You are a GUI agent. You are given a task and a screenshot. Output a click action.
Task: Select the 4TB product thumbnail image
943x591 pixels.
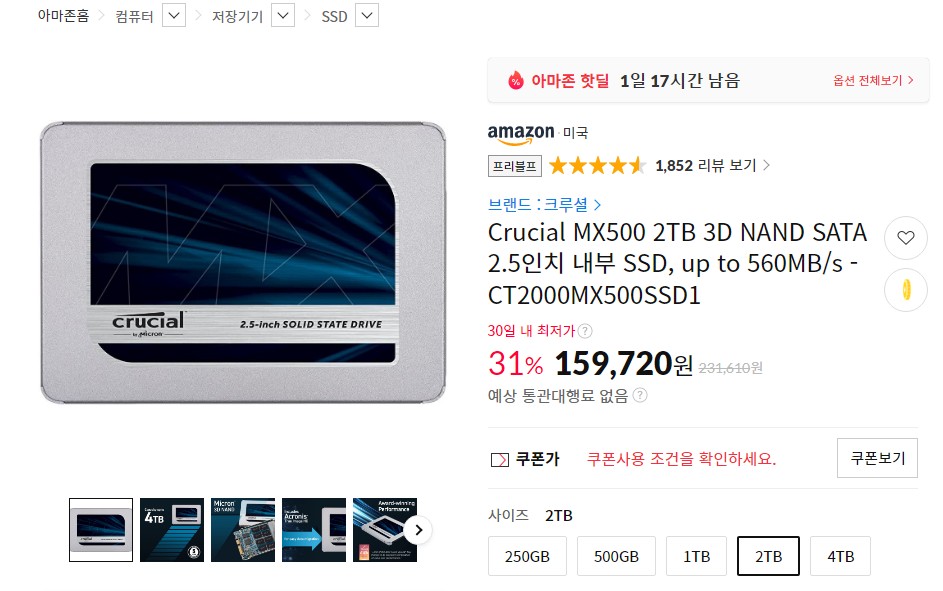[172, 530]
